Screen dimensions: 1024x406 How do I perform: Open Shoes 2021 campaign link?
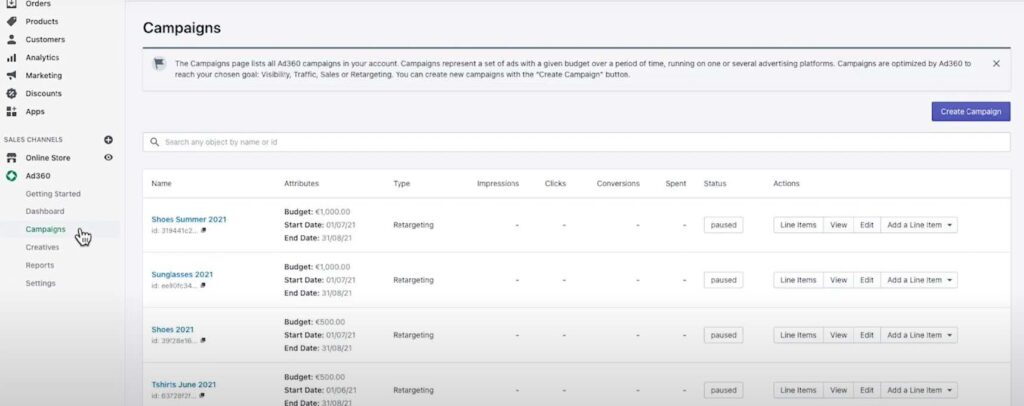[x=172, y=330]
